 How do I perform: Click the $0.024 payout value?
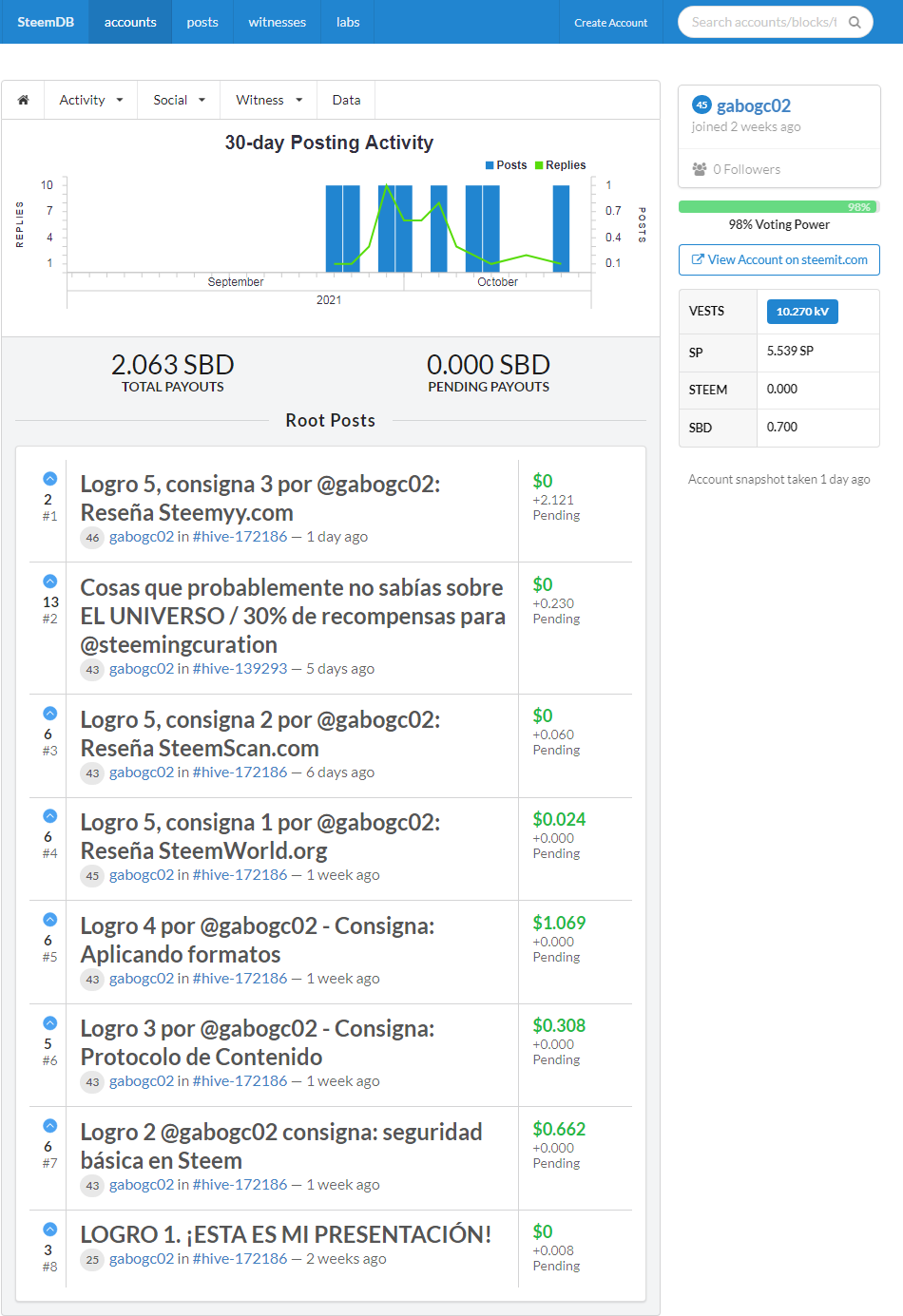[559, 819]
